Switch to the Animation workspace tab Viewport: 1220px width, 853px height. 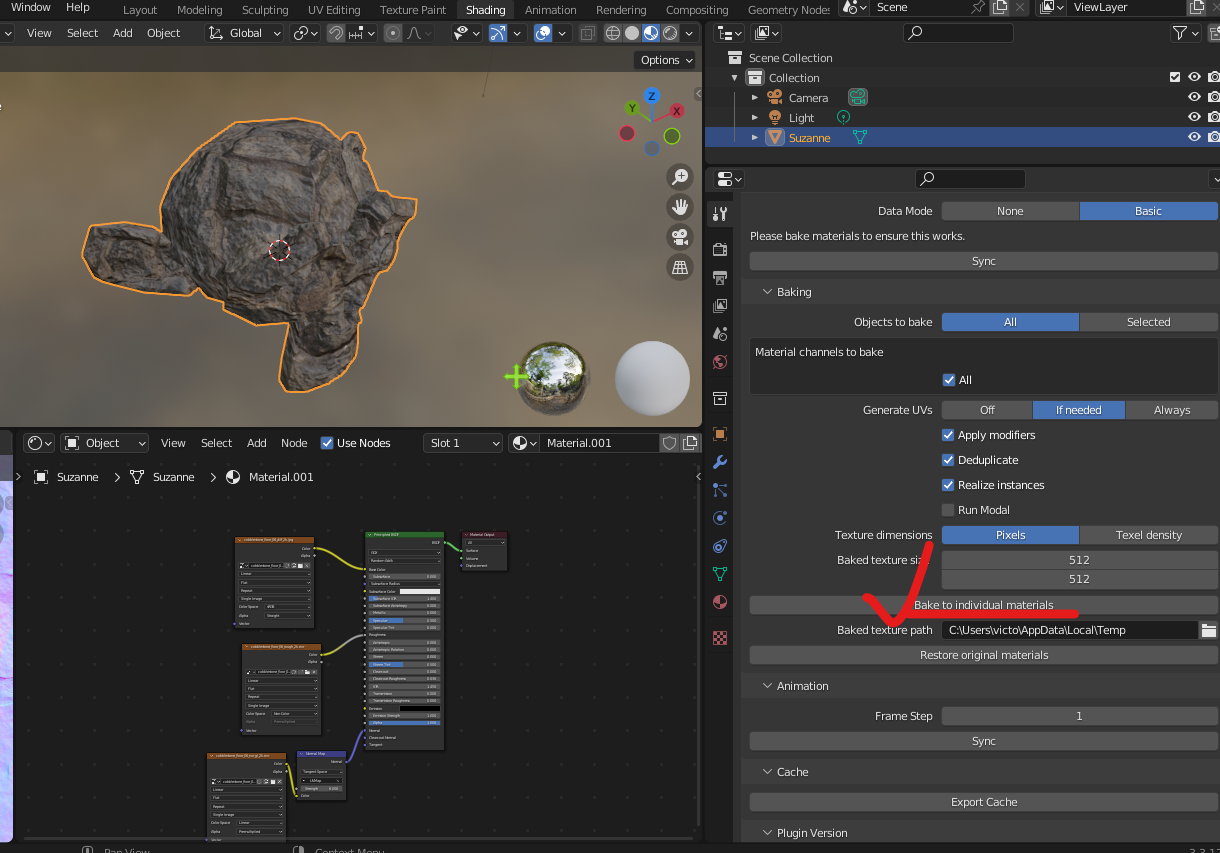(x=550, y=10)
